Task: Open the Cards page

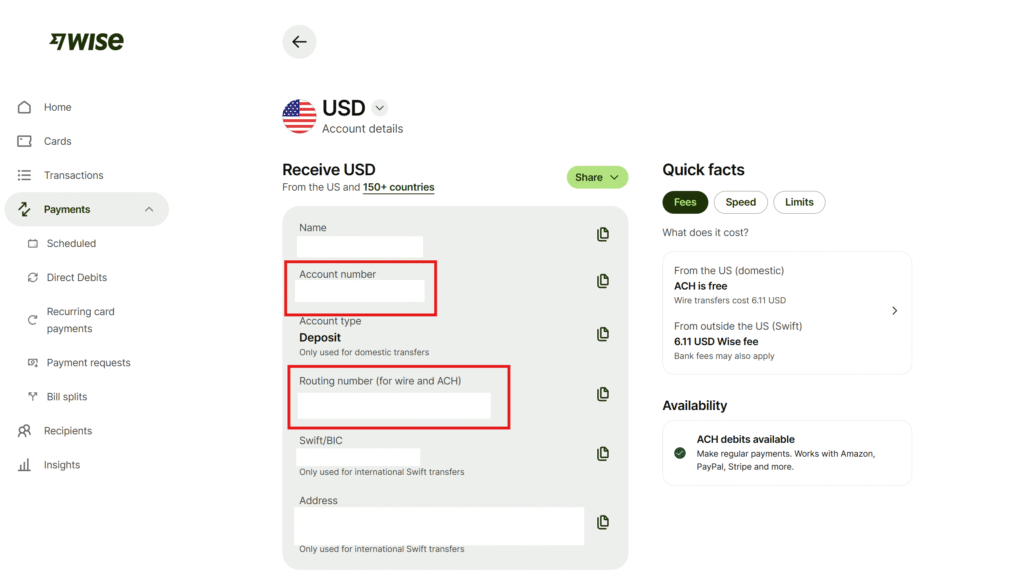Action: 57,141
